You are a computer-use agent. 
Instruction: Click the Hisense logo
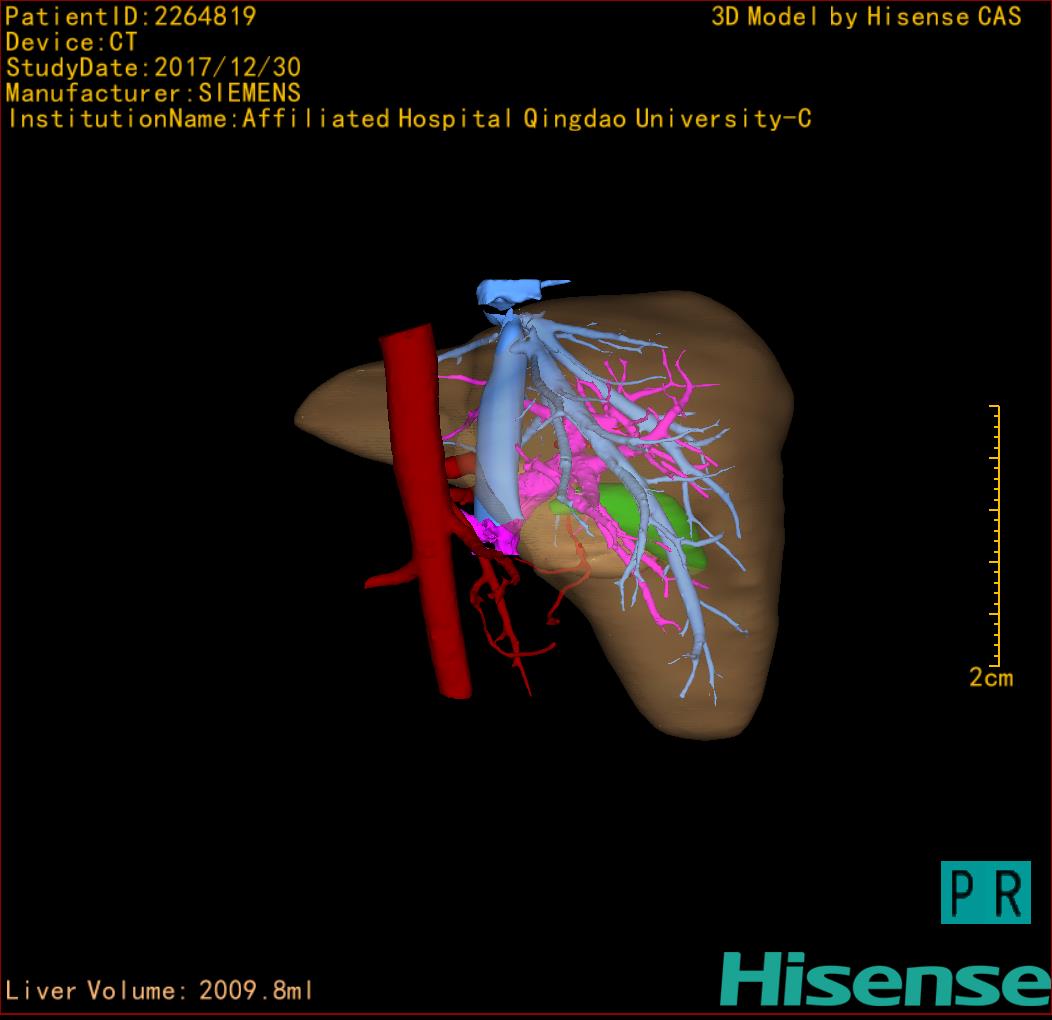tap(885, 978)
